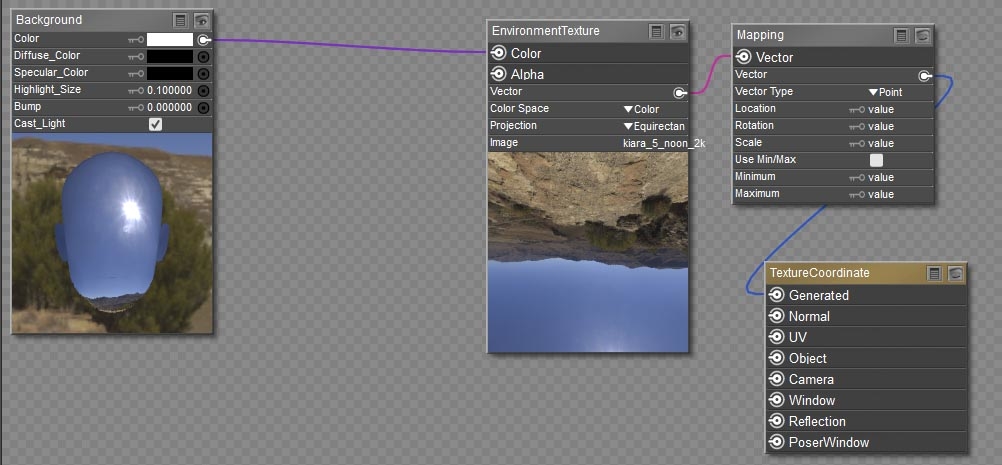The width and height of the screenshot is (1002, 465).
Task: Click the EnvironmentTexture Color output socket
Action: click(498, 53)
